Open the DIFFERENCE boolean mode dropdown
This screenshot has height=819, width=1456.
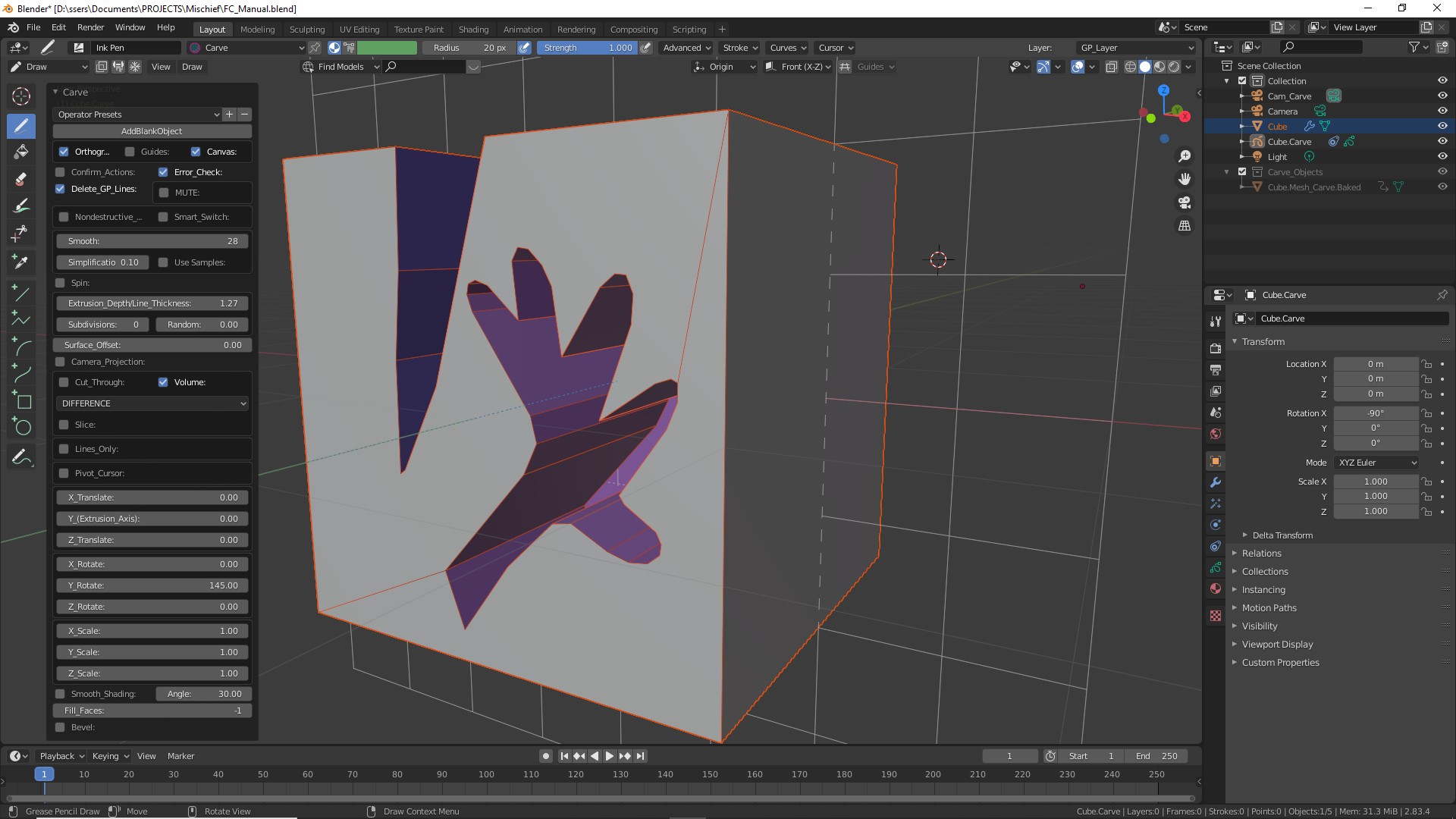click(x=152, y=403)
